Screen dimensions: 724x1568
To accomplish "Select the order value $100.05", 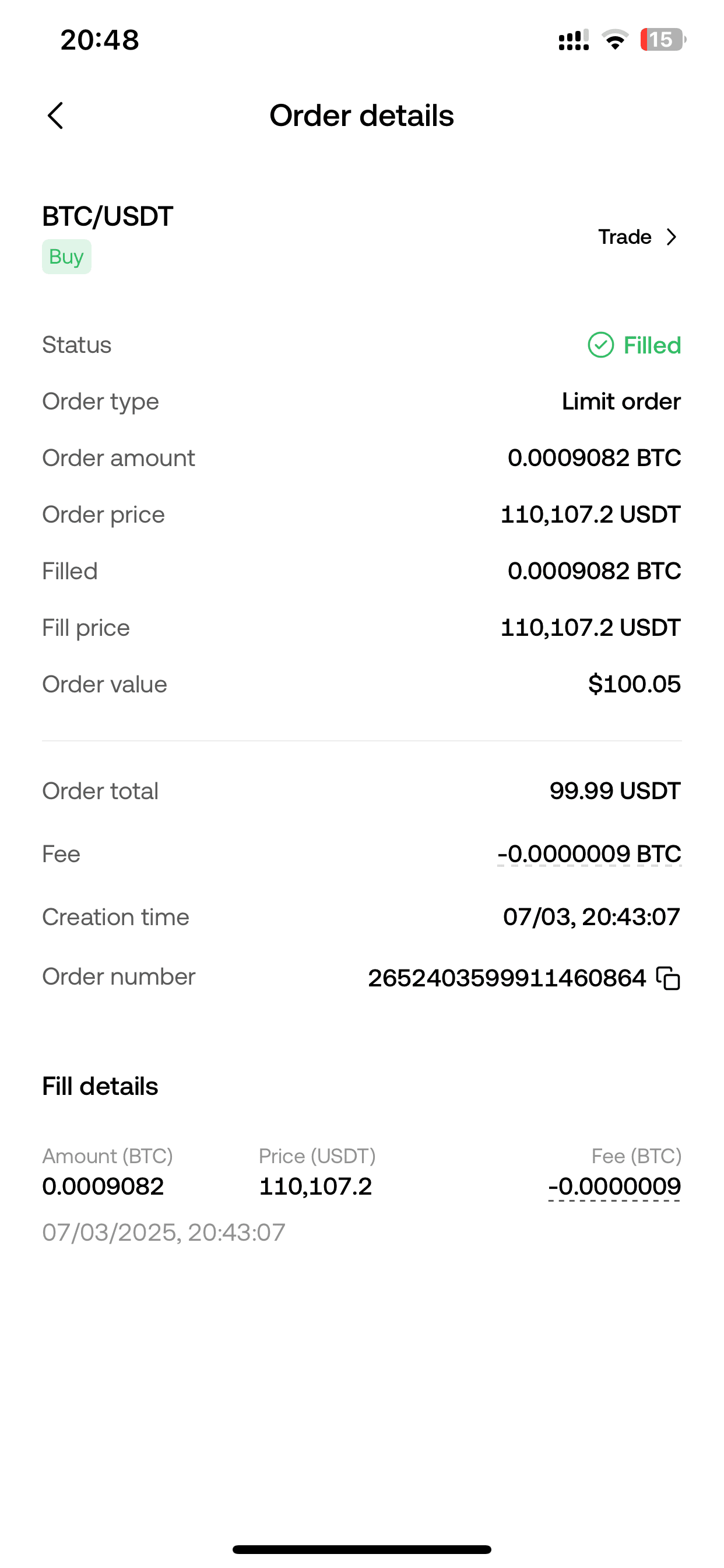I will 634,684.
